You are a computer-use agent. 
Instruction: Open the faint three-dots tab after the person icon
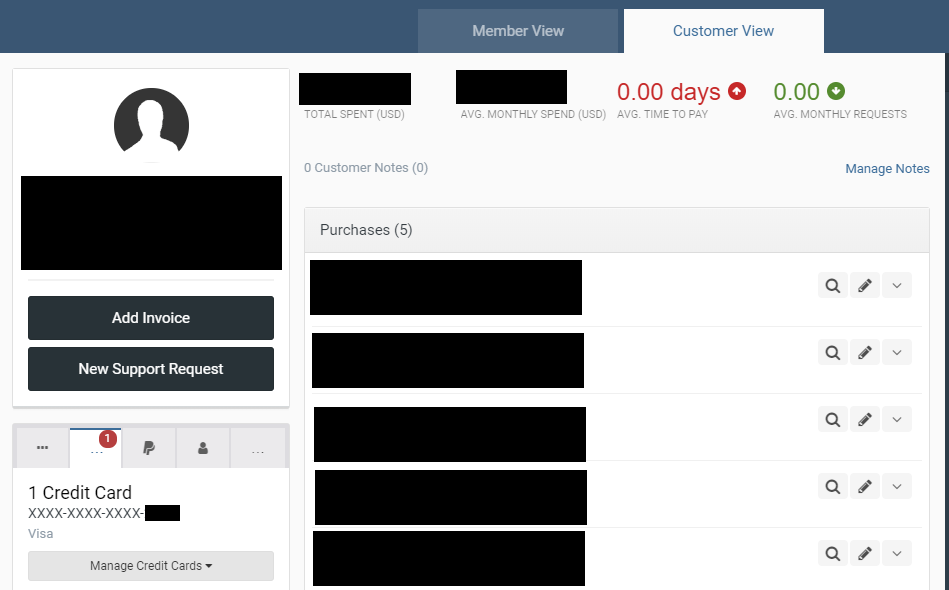(258, 448)
